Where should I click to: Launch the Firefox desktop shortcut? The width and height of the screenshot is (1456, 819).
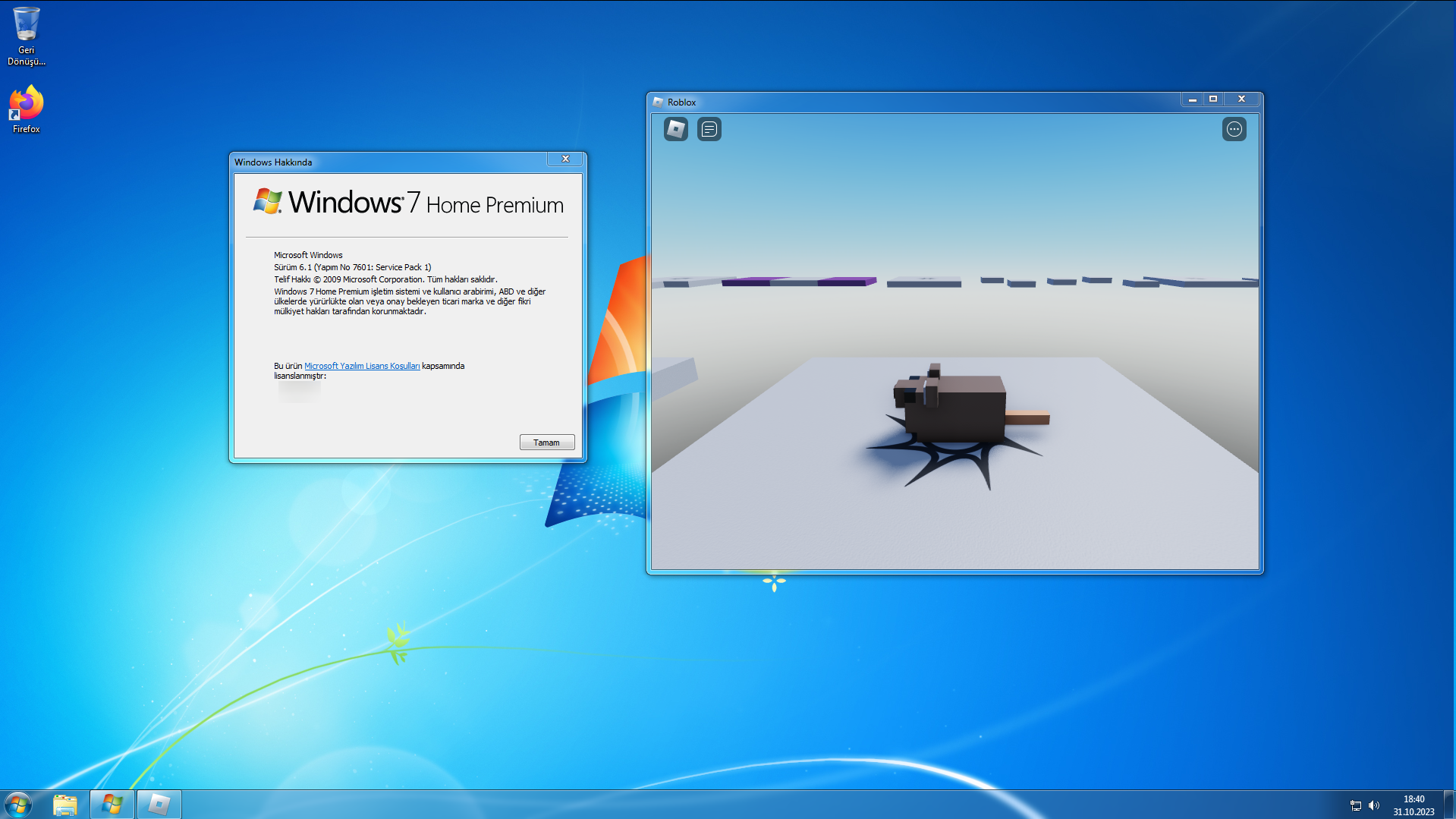[x=27, y=110]
